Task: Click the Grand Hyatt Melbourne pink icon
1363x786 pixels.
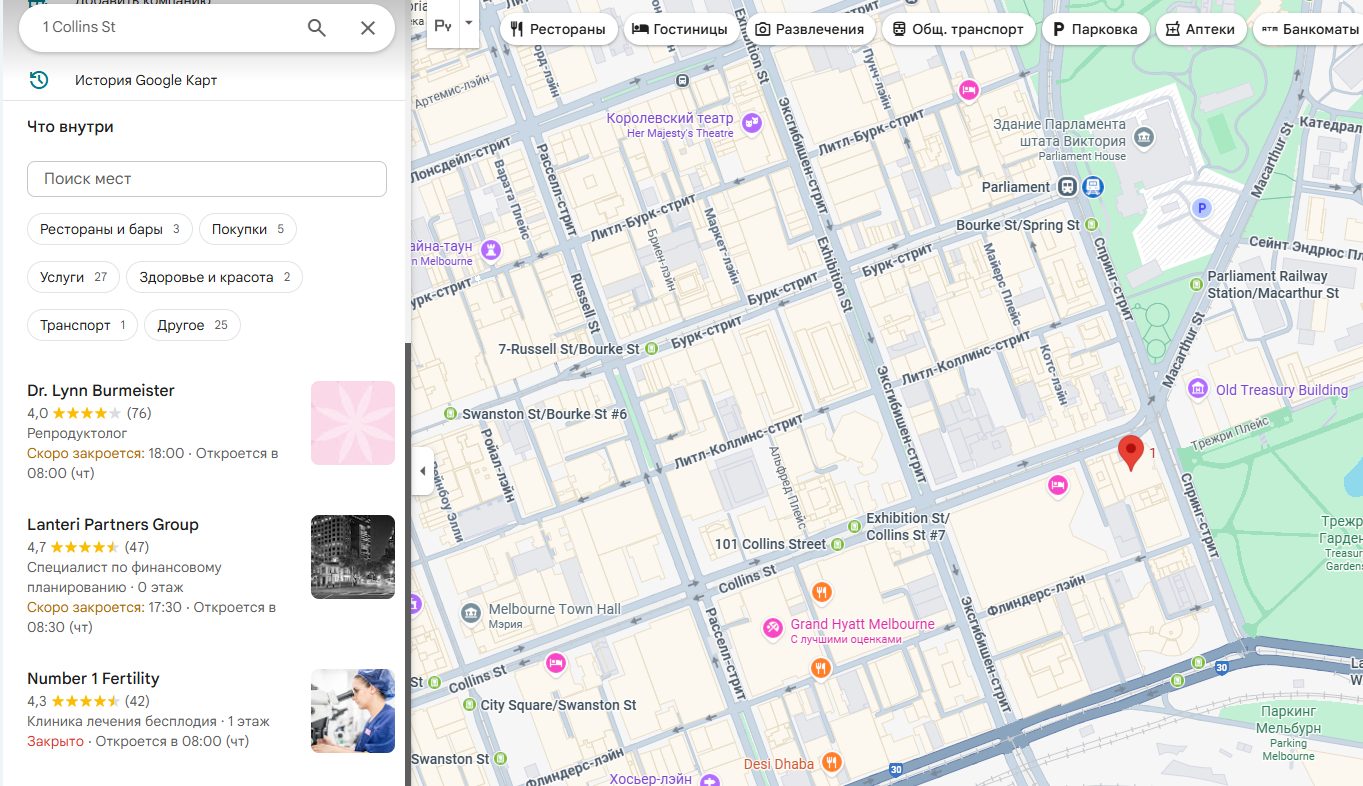Action: coord(773,628)
